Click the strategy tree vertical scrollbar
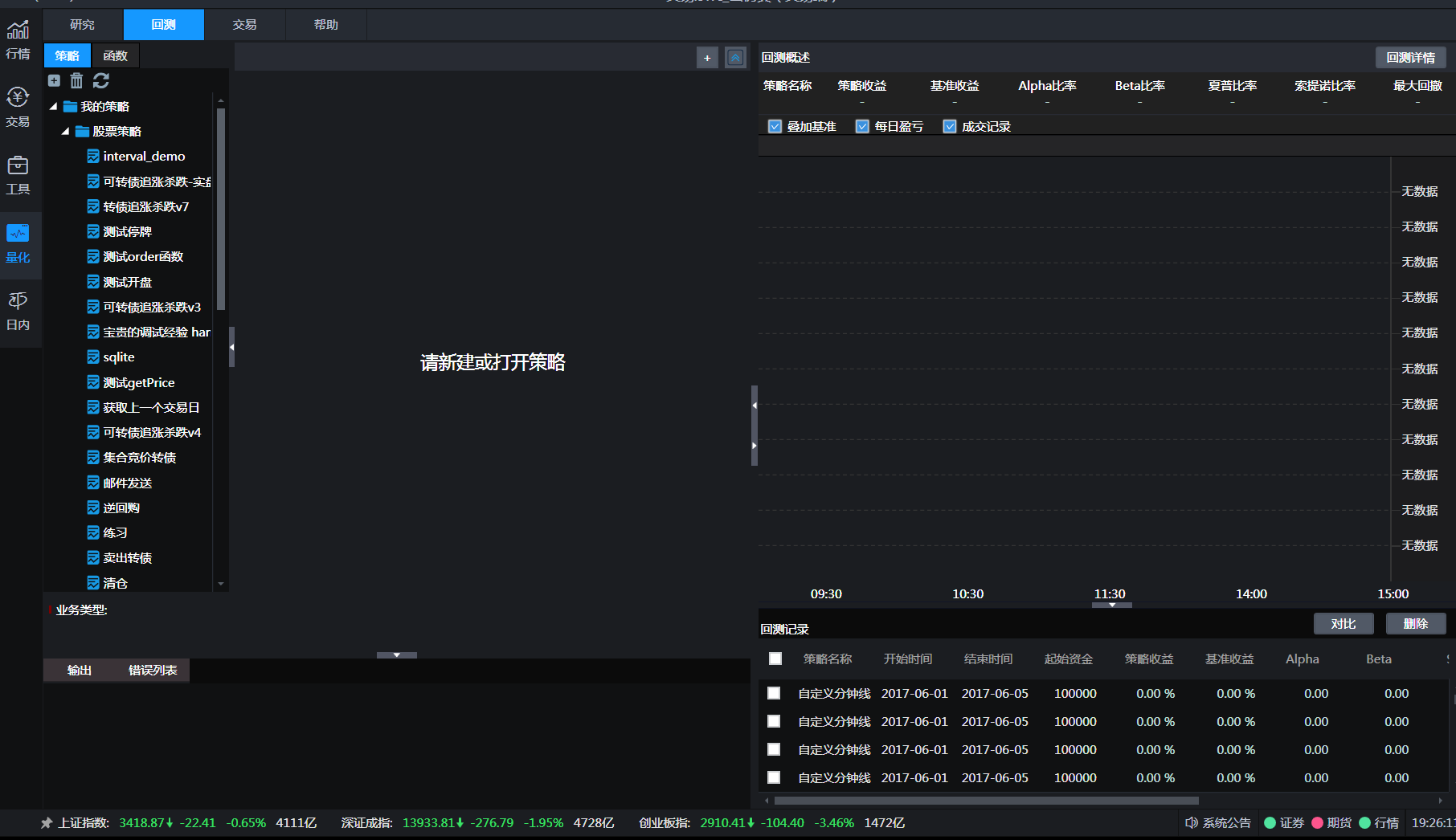The width and height of the screenshot is (1456, 840). [x=221, y=209]
